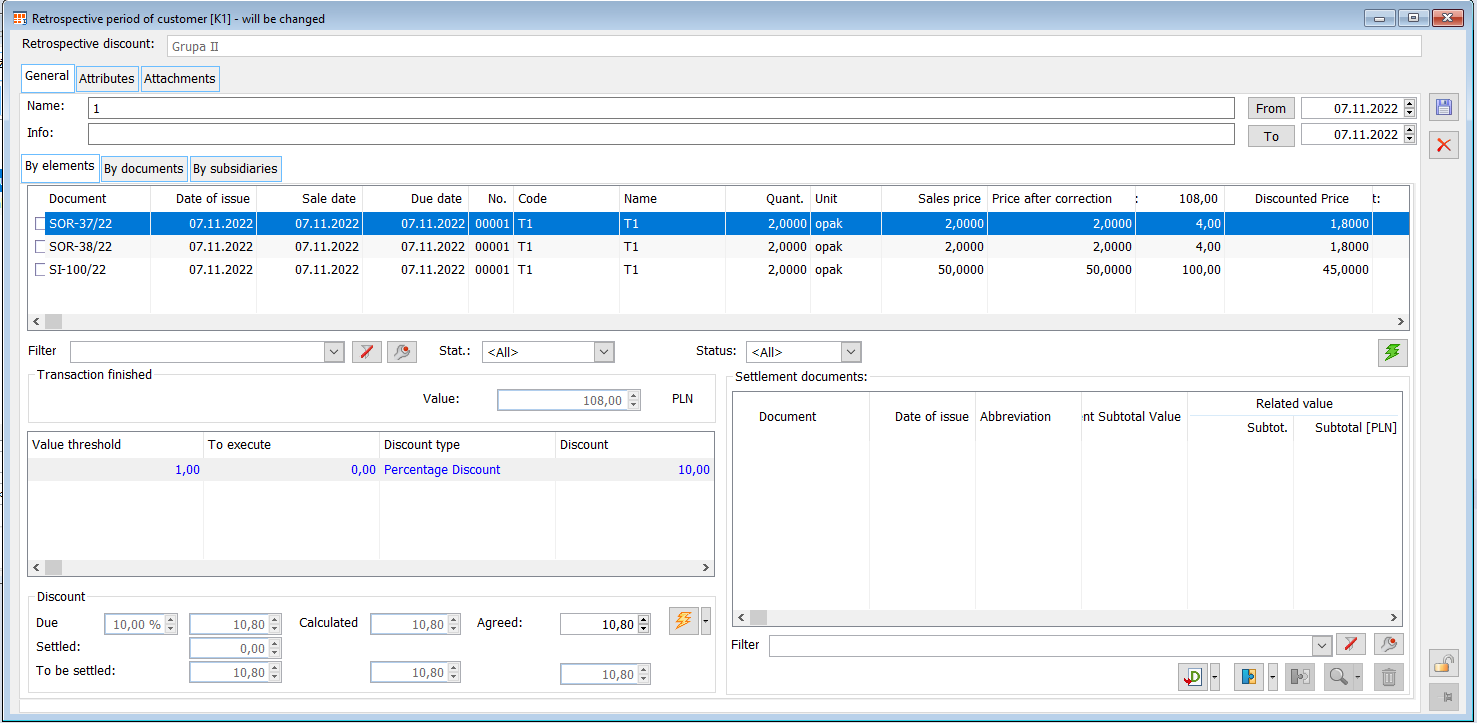1477x723 pixels.
Task: Click the To date button
Action: click(1271, 136)
